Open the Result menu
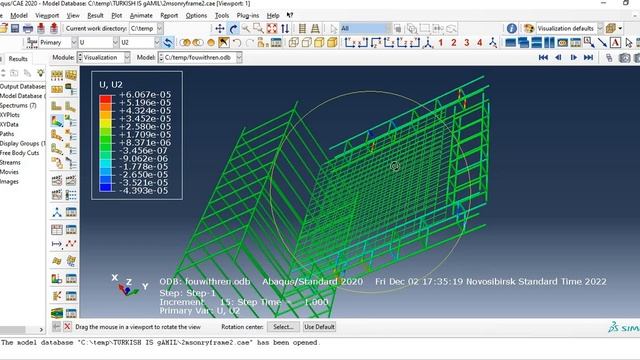 (x=95, y=16)
